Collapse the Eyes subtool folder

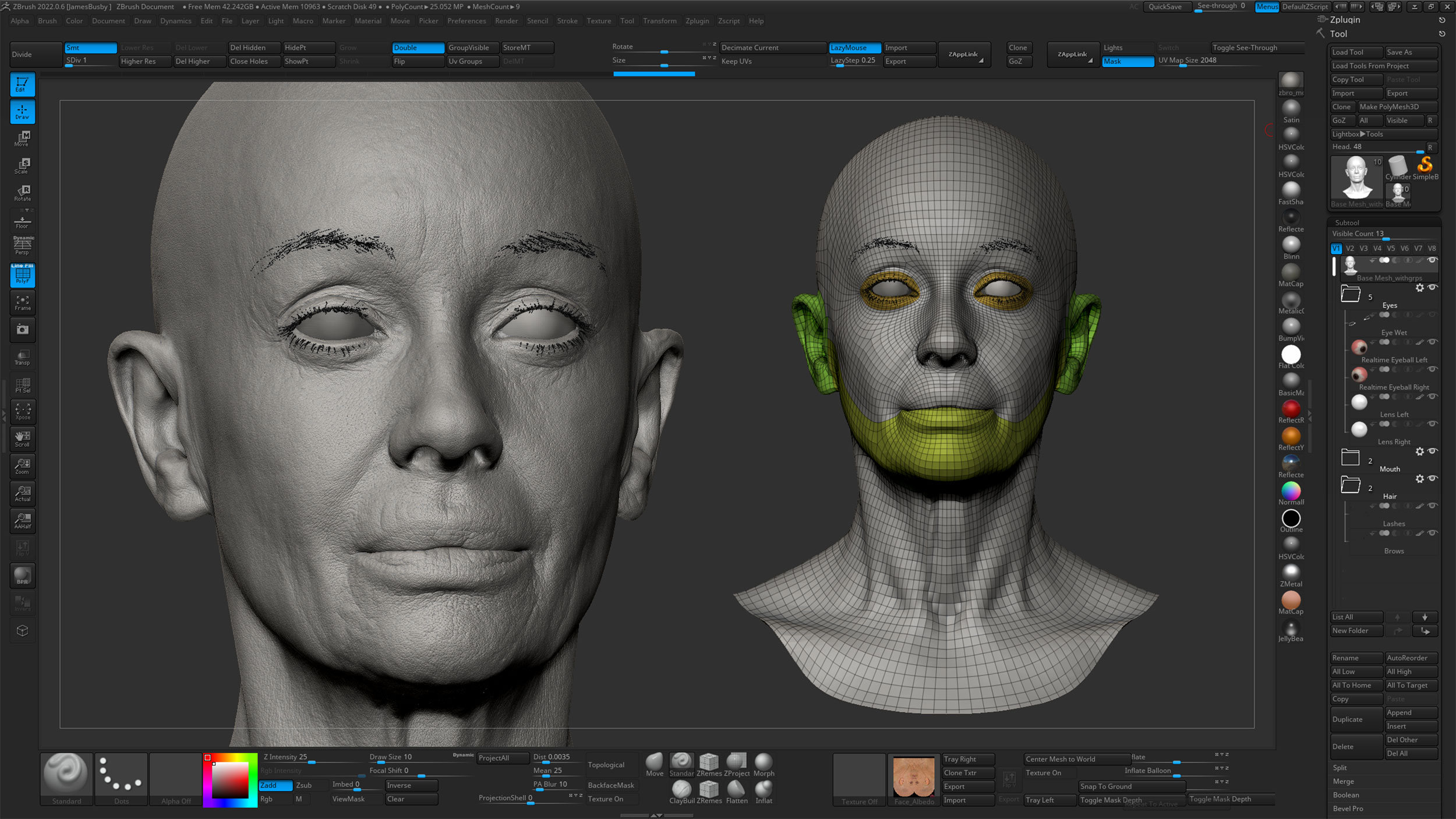[x=1350, y=294]
